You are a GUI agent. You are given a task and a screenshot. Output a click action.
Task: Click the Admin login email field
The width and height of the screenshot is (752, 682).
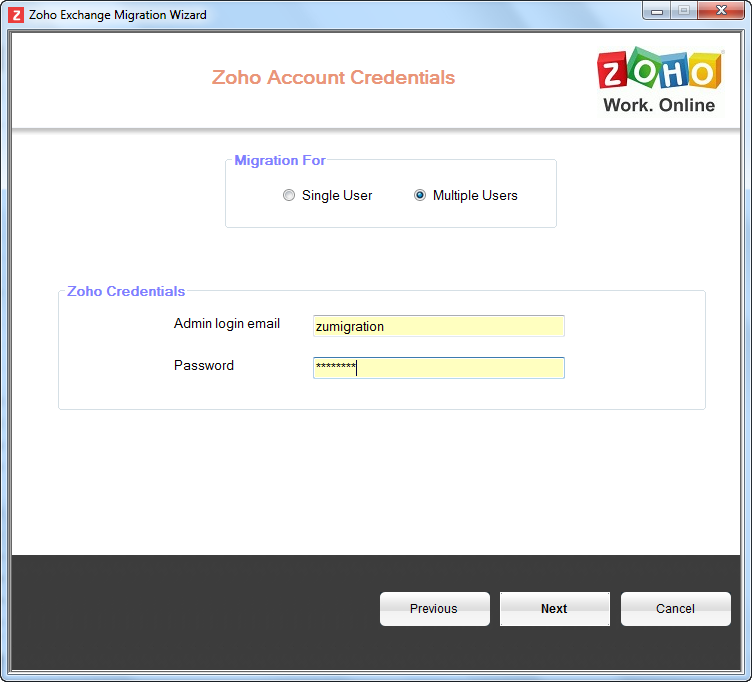coord(438,326)
